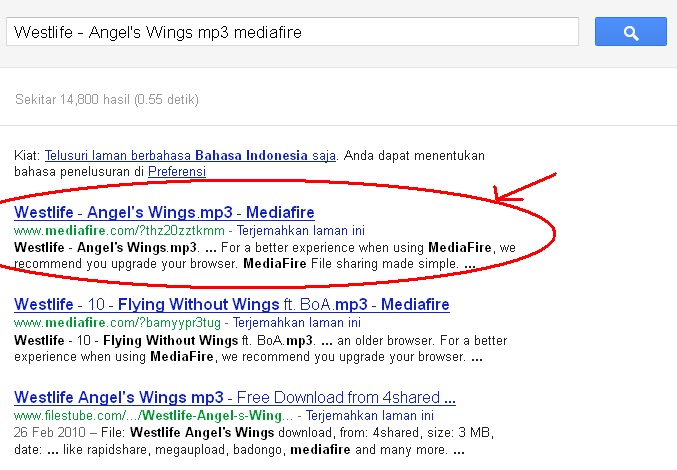Open the Preferensi link
677x470 pixels.
coord(177,172)
